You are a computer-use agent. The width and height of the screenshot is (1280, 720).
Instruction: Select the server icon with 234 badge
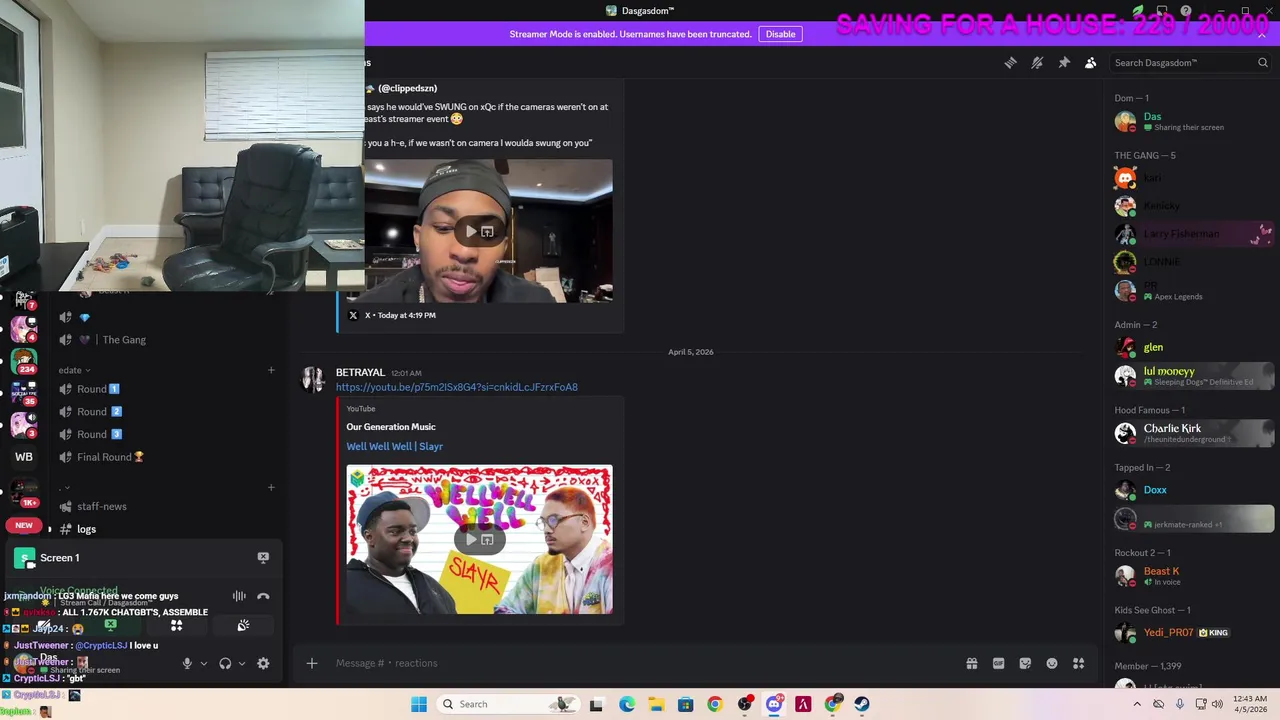pos(24,360)
